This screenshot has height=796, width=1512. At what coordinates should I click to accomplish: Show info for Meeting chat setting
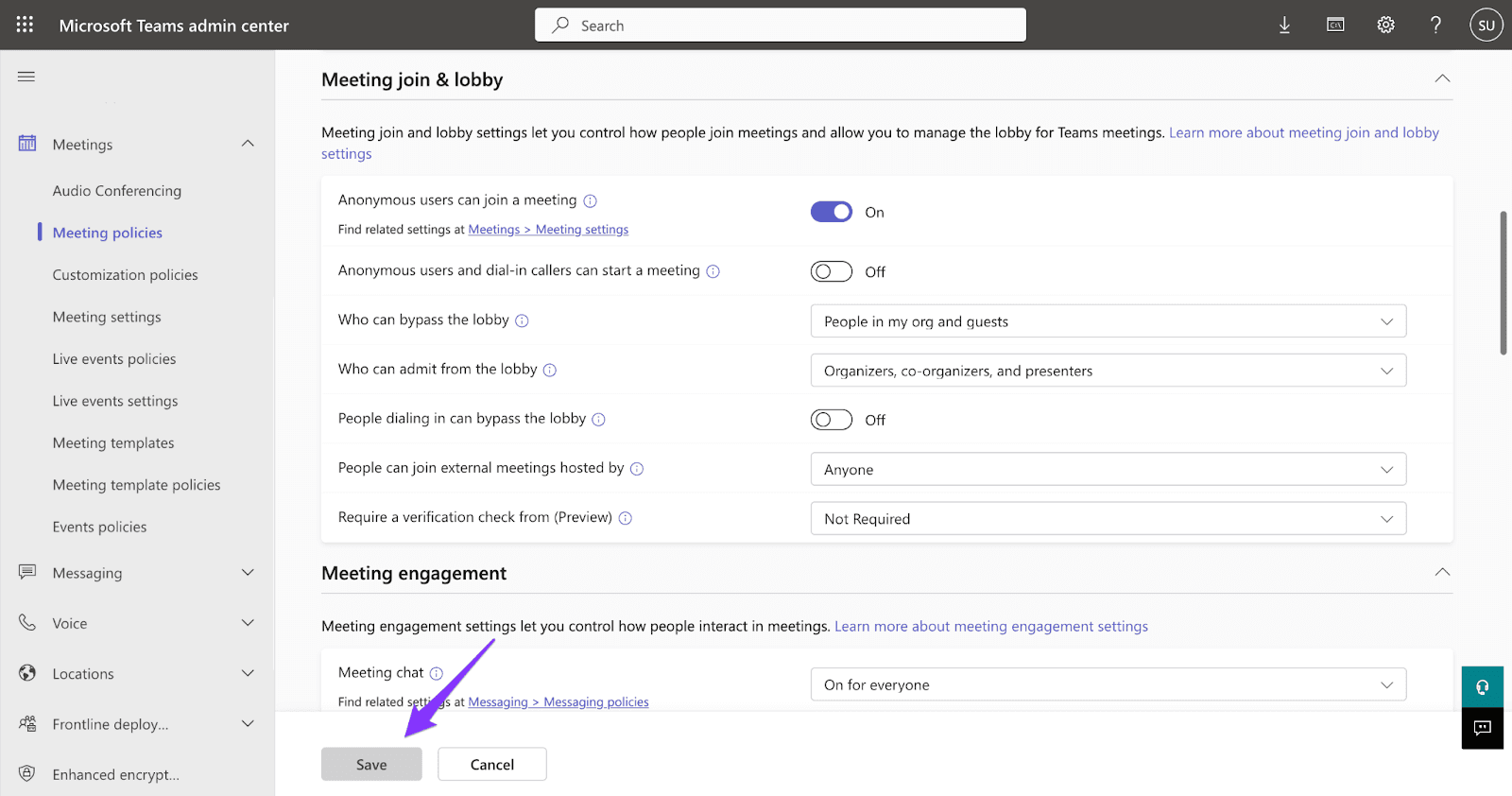click(x=437, y=673)
